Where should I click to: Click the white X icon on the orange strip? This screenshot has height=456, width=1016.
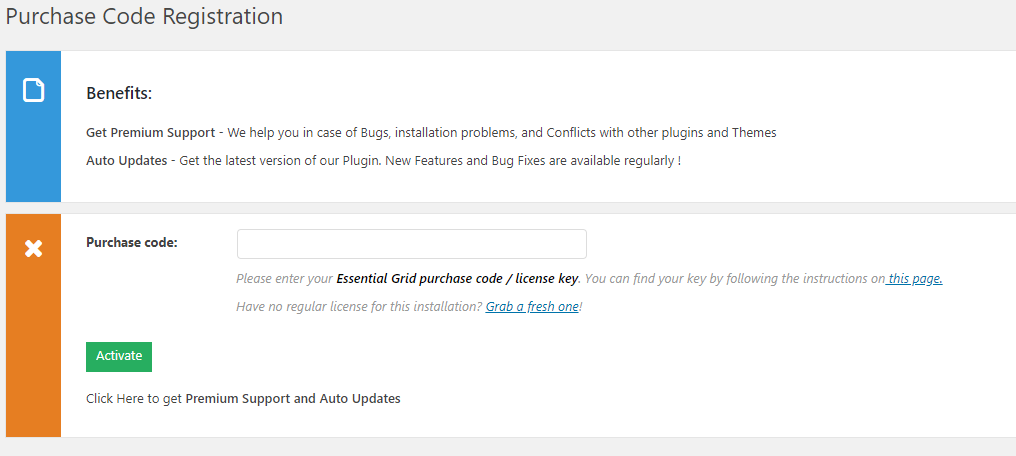coord(34,248)
